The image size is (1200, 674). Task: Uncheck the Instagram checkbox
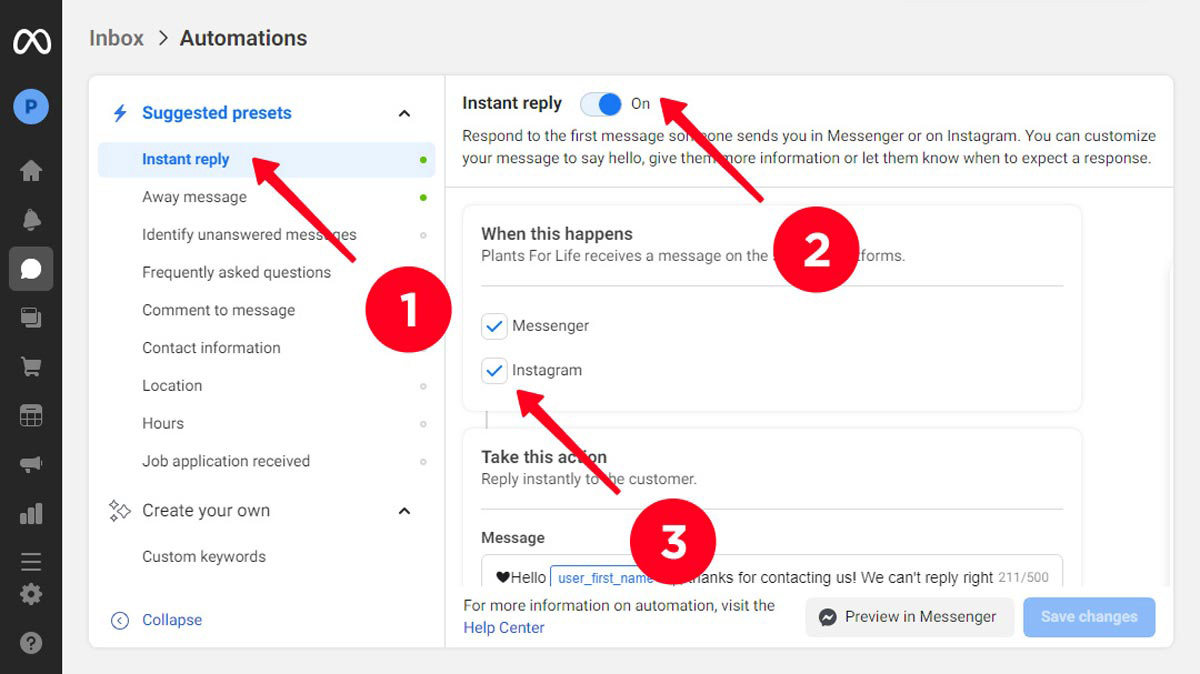click(x=494, y=370)
